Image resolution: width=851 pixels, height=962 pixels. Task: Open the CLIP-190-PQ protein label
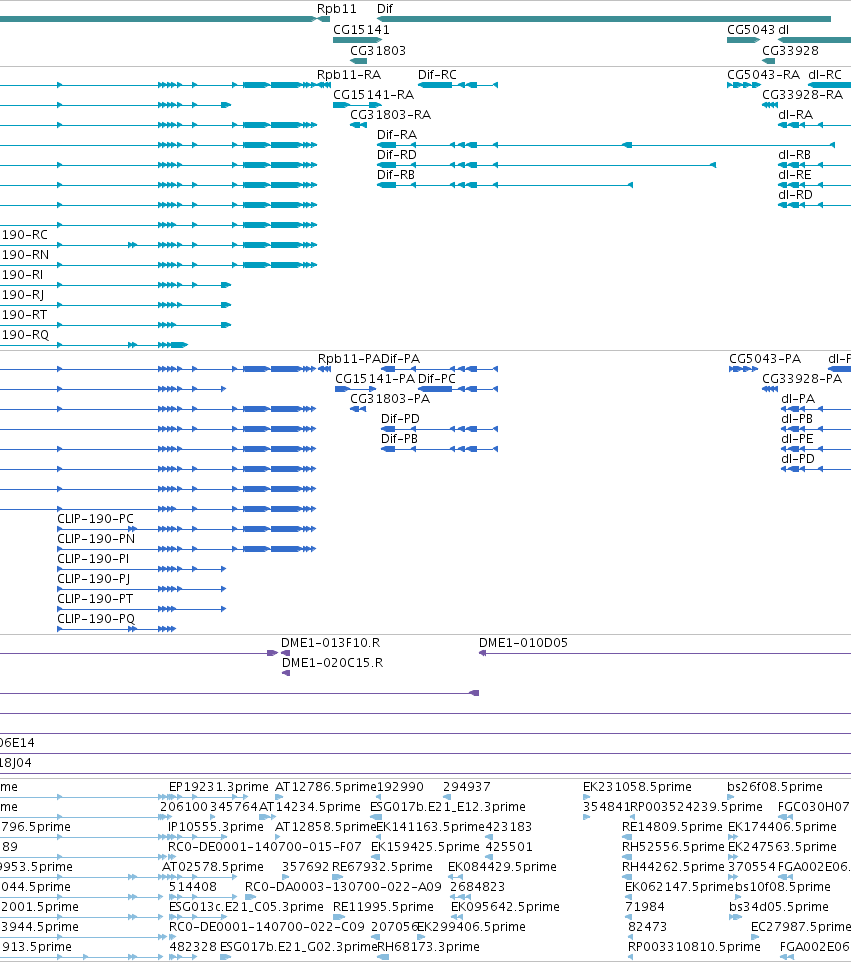[96, 618]
